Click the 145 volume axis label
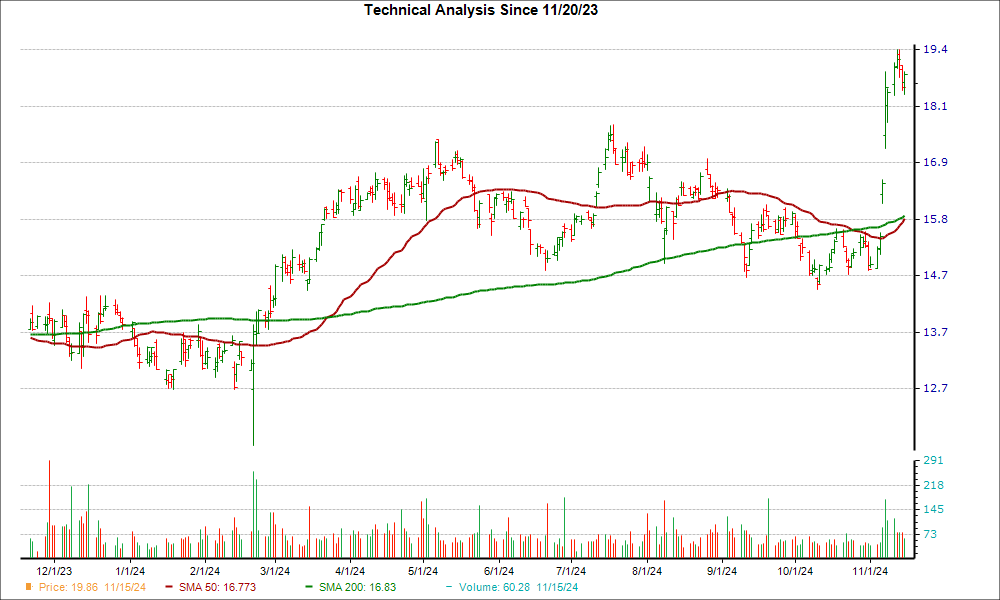 click(x=933, y=509)
